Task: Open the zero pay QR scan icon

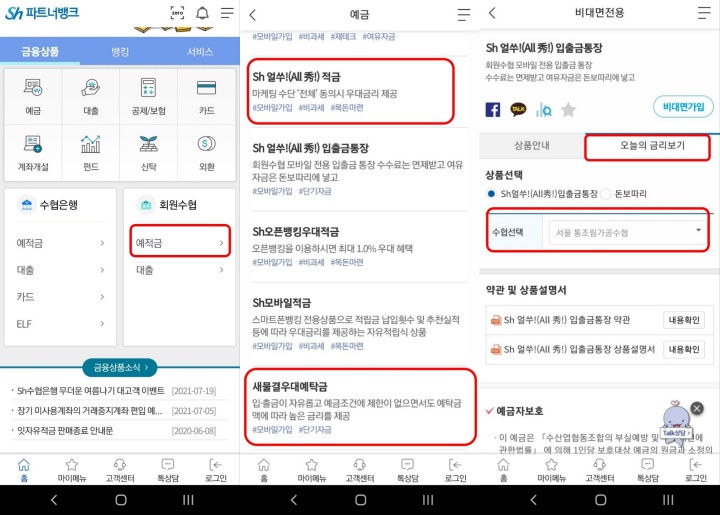Action: 177,13
